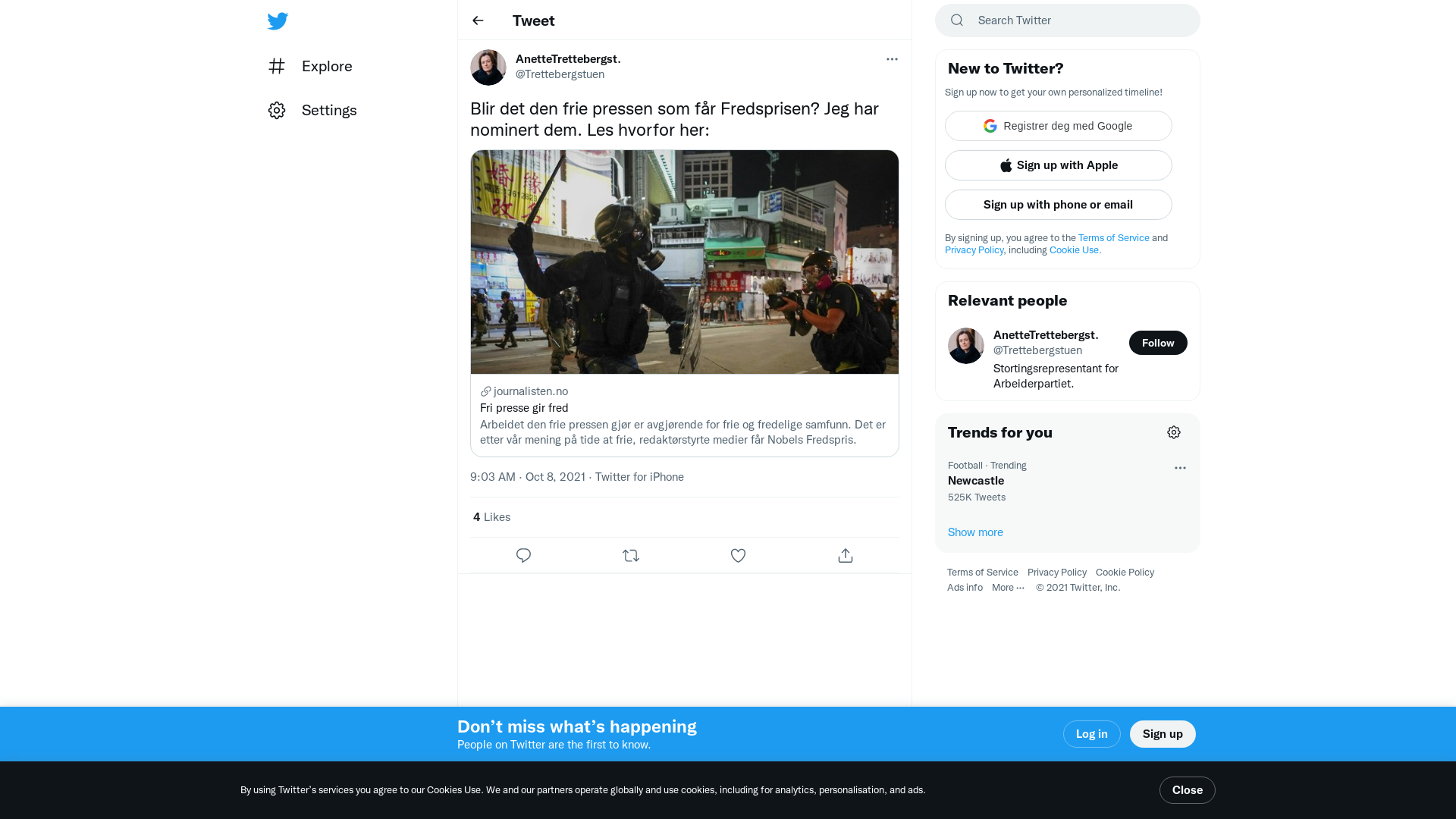Click the 9:03 AM · Oct 8, 2021 timestamp
This screenshot has height=819, width=1456.
[528, 476]
